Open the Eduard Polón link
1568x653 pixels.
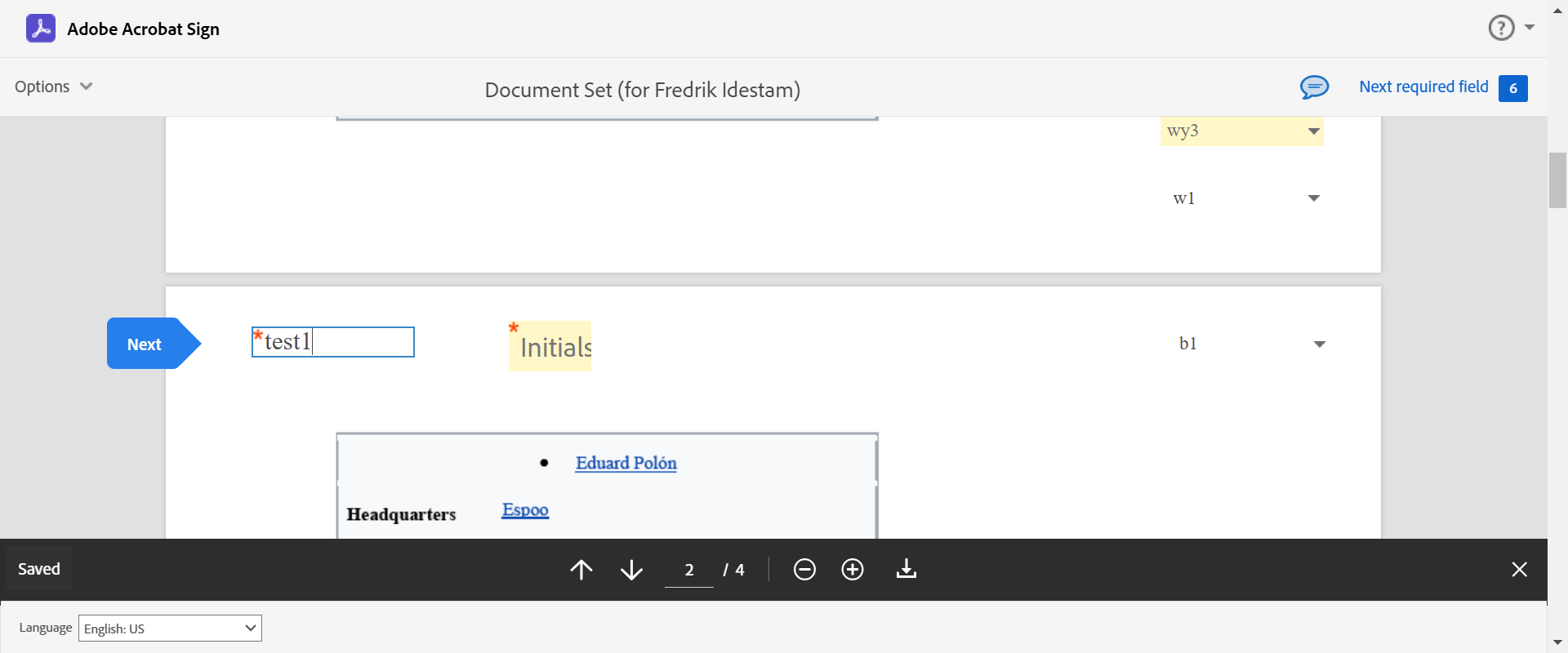[x=626, y=463]
